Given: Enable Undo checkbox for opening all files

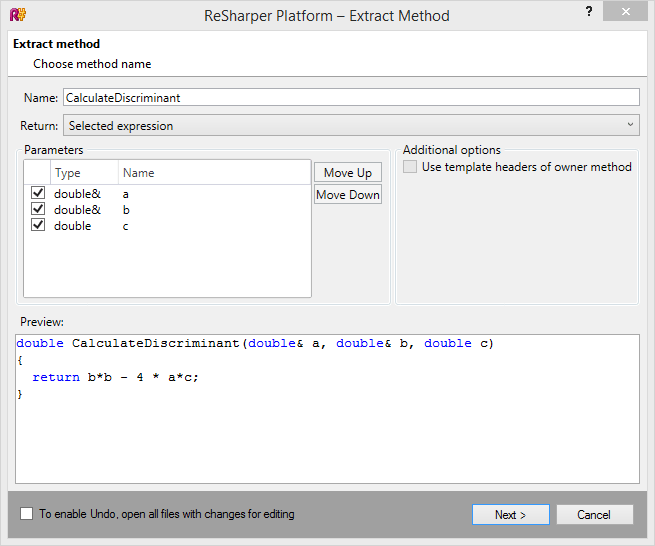Looking at the screenshot, I should (x=26, y=514).
